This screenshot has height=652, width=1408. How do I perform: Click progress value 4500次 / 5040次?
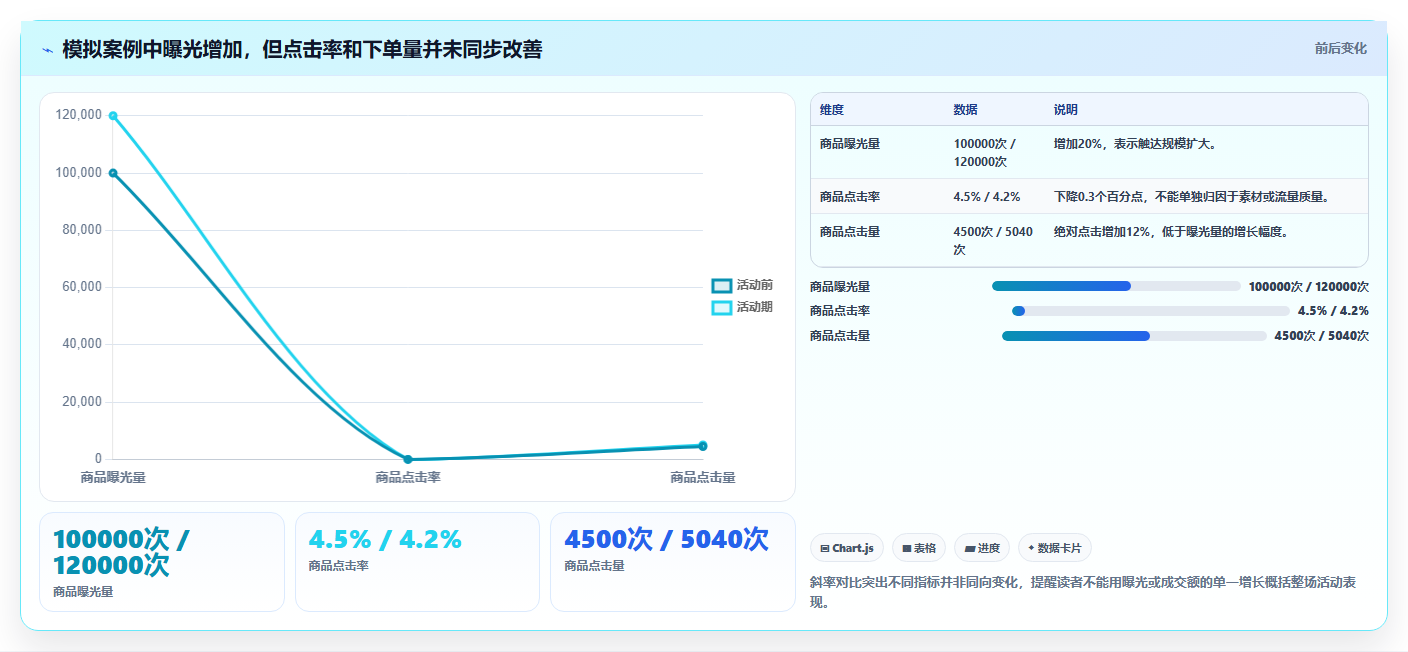(1322, 336)
